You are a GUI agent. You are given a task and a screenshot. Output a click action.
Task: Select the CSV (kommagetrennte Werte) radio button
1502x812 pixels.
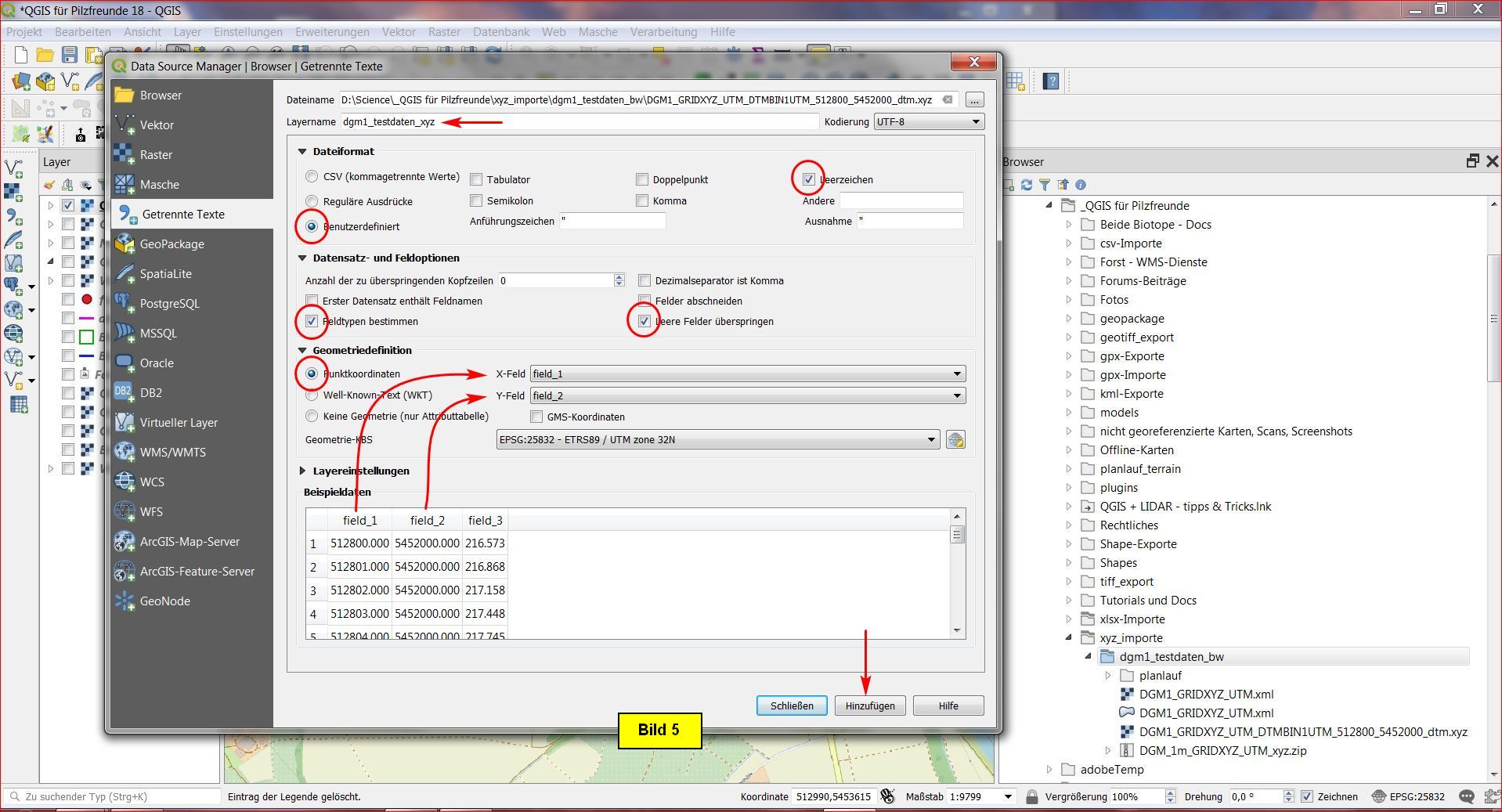[312, 177]
